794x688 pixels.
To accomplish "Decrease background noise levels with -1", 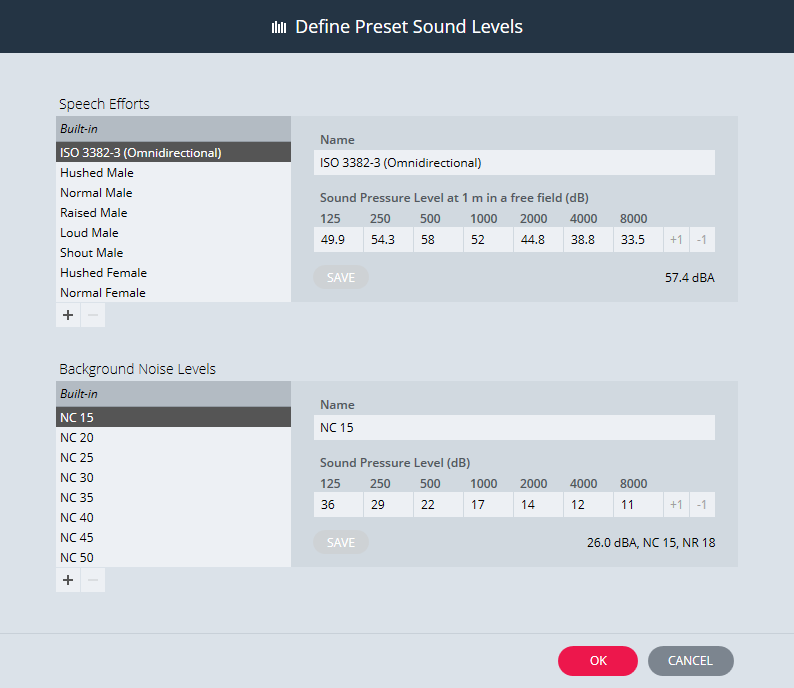I will (x=702, y=504).
